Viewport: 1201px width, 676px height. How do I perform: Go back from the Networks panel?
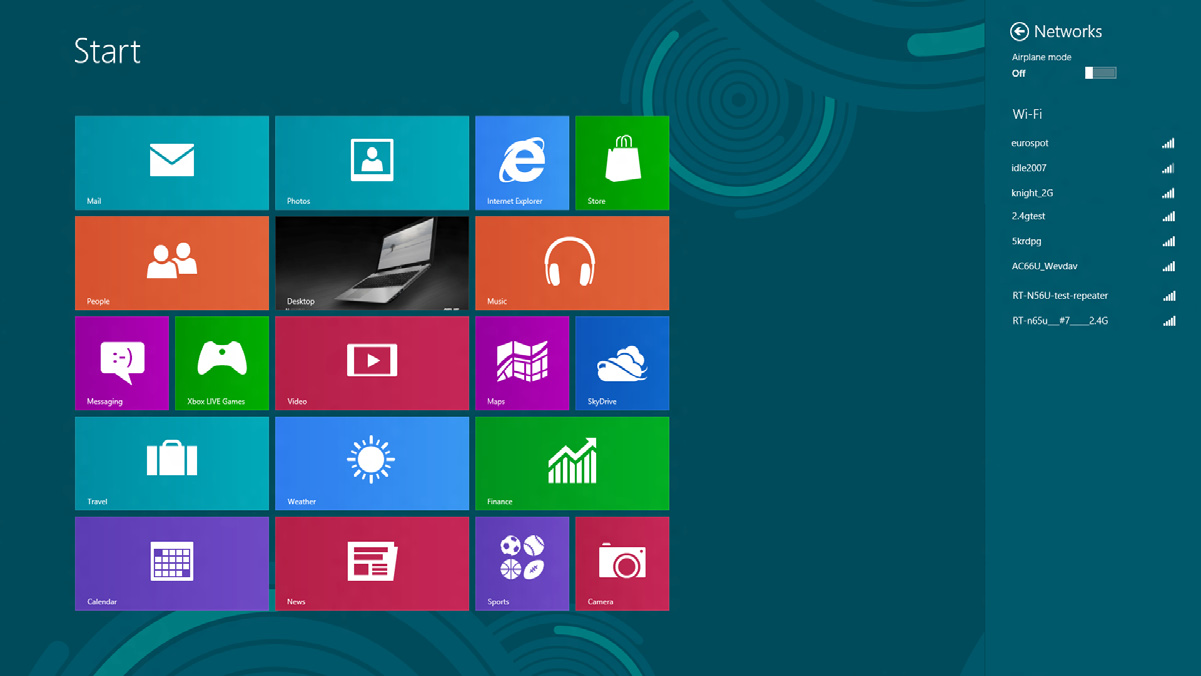(x=1019, y=32)
